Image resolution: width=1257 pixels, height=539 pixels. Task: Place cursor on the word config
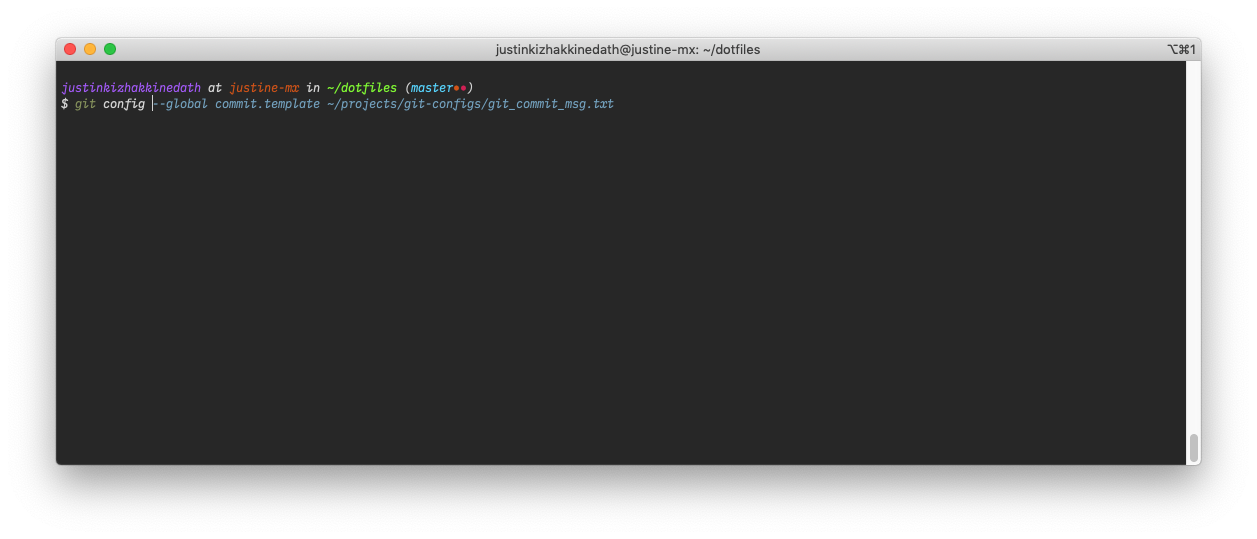[124, 104]
